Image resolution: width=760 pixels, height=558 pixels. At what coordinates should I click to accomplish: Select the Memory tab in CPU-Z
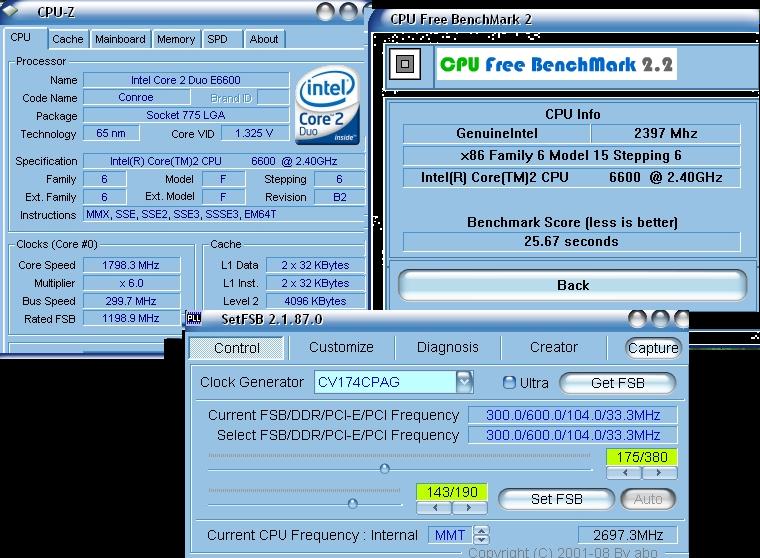pos(176,39)
